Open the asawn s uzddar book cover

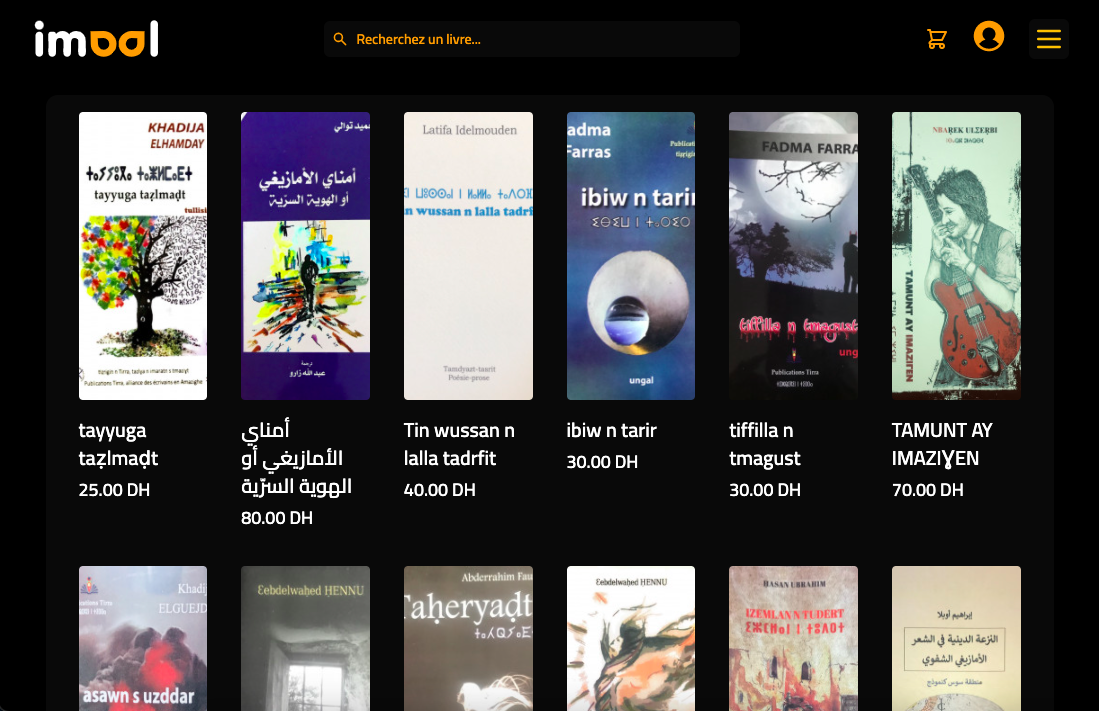(143, 638)
